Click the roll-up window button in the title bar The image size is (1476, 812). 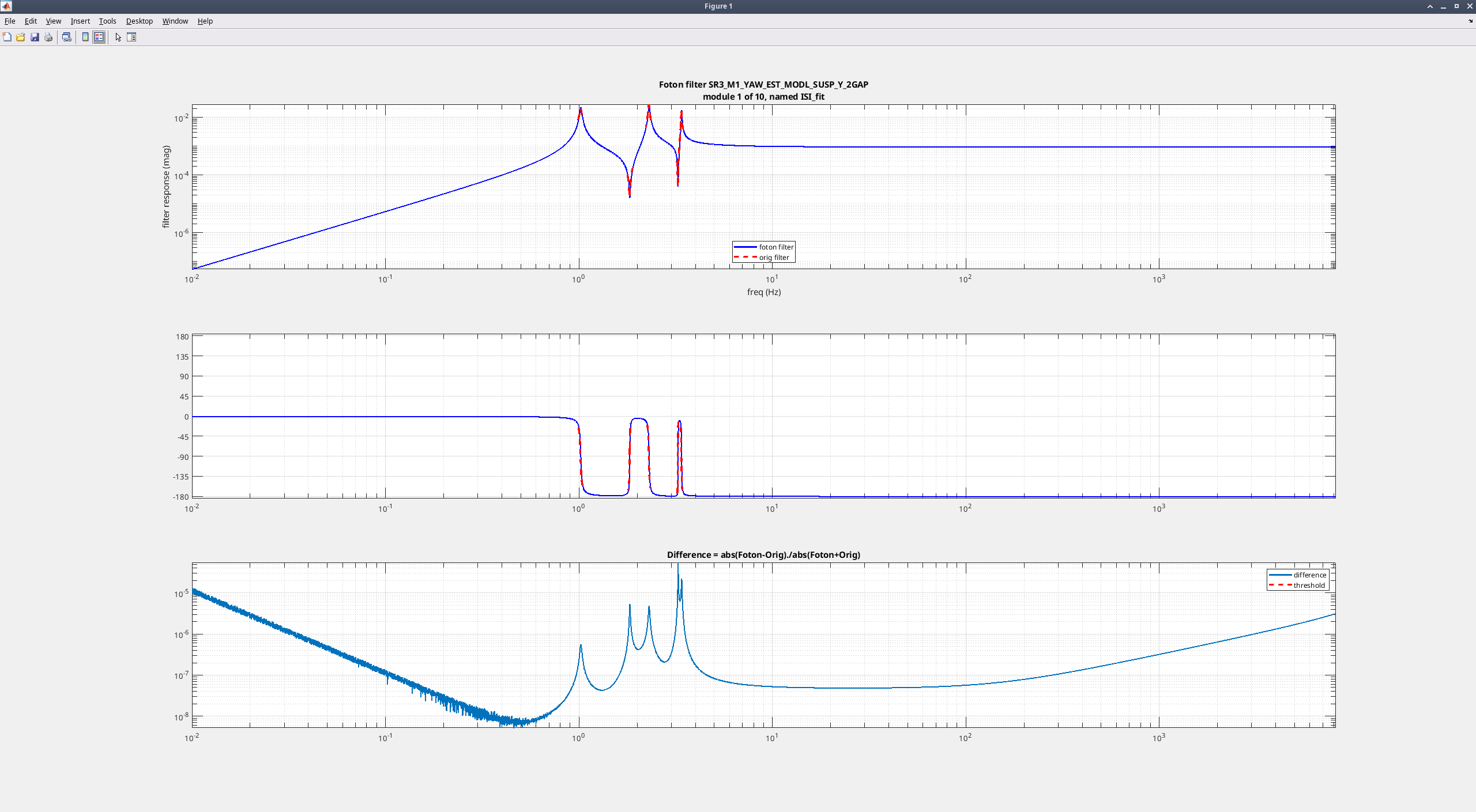tap(1430, 6)
